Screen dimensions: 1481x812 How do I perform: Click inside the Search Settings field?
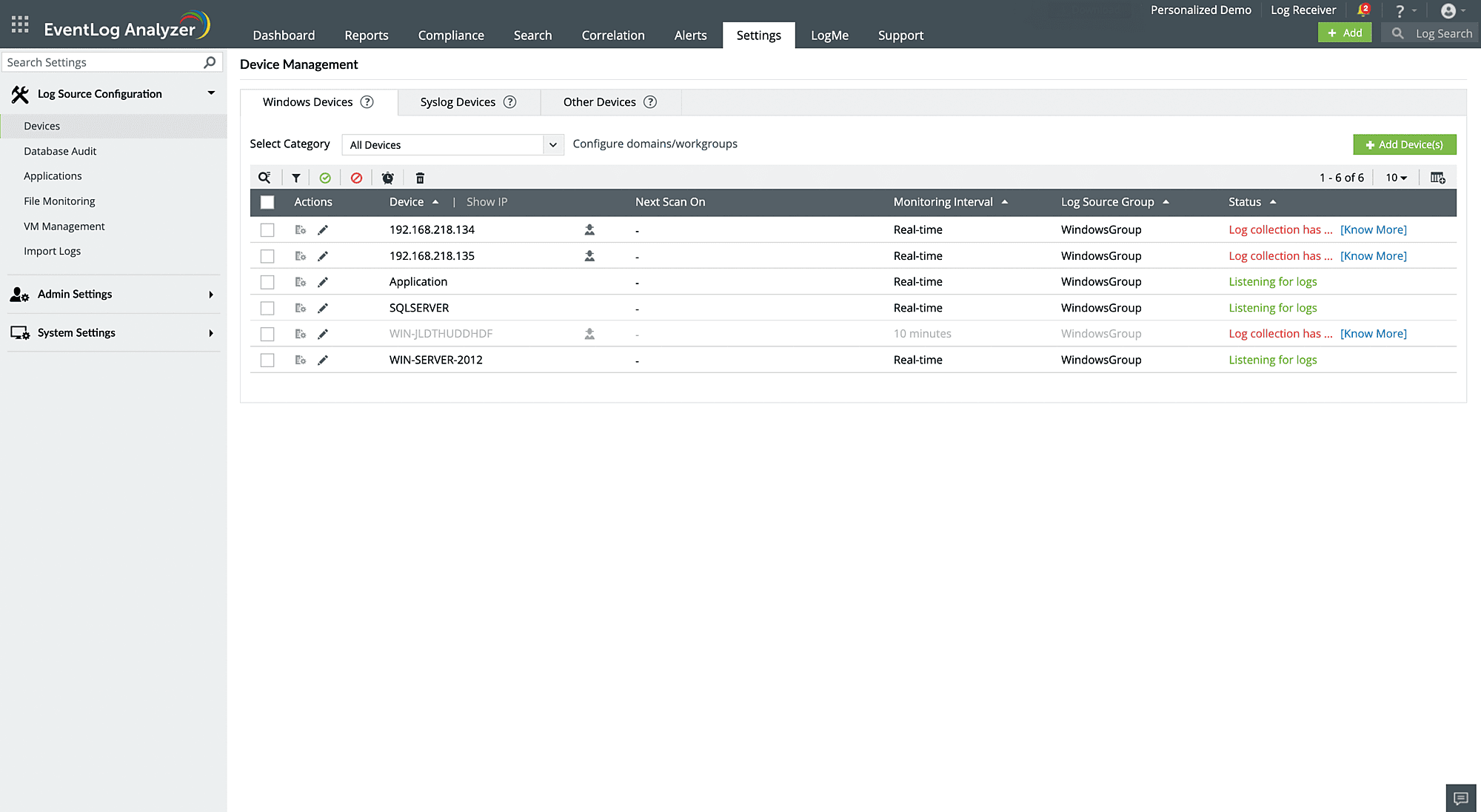click(x=104, y=62)
